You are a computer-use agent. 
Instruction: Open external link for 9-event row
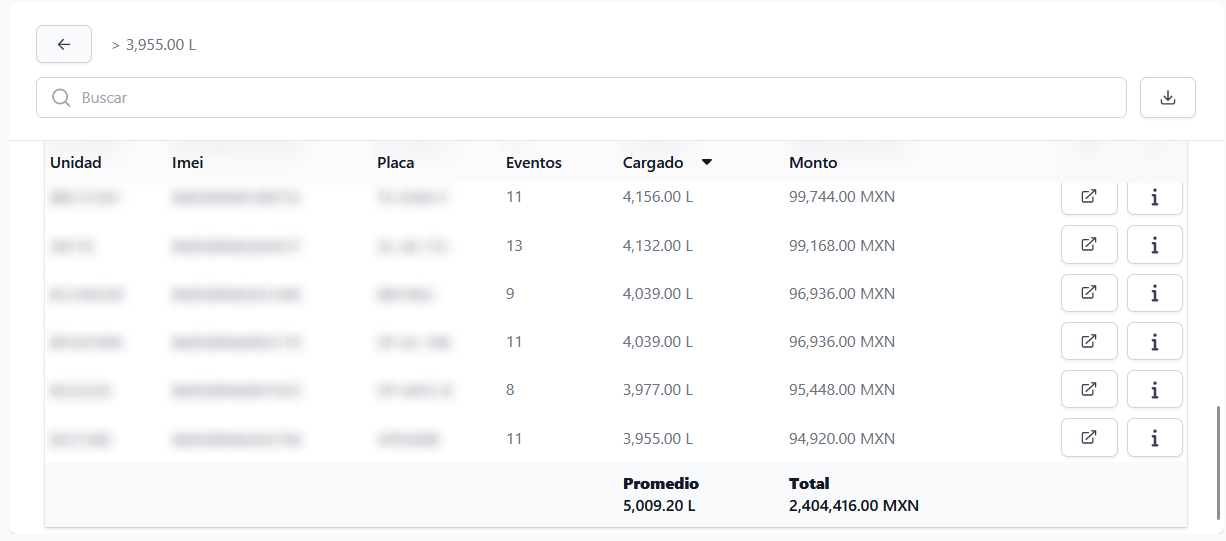[1089, 293]
